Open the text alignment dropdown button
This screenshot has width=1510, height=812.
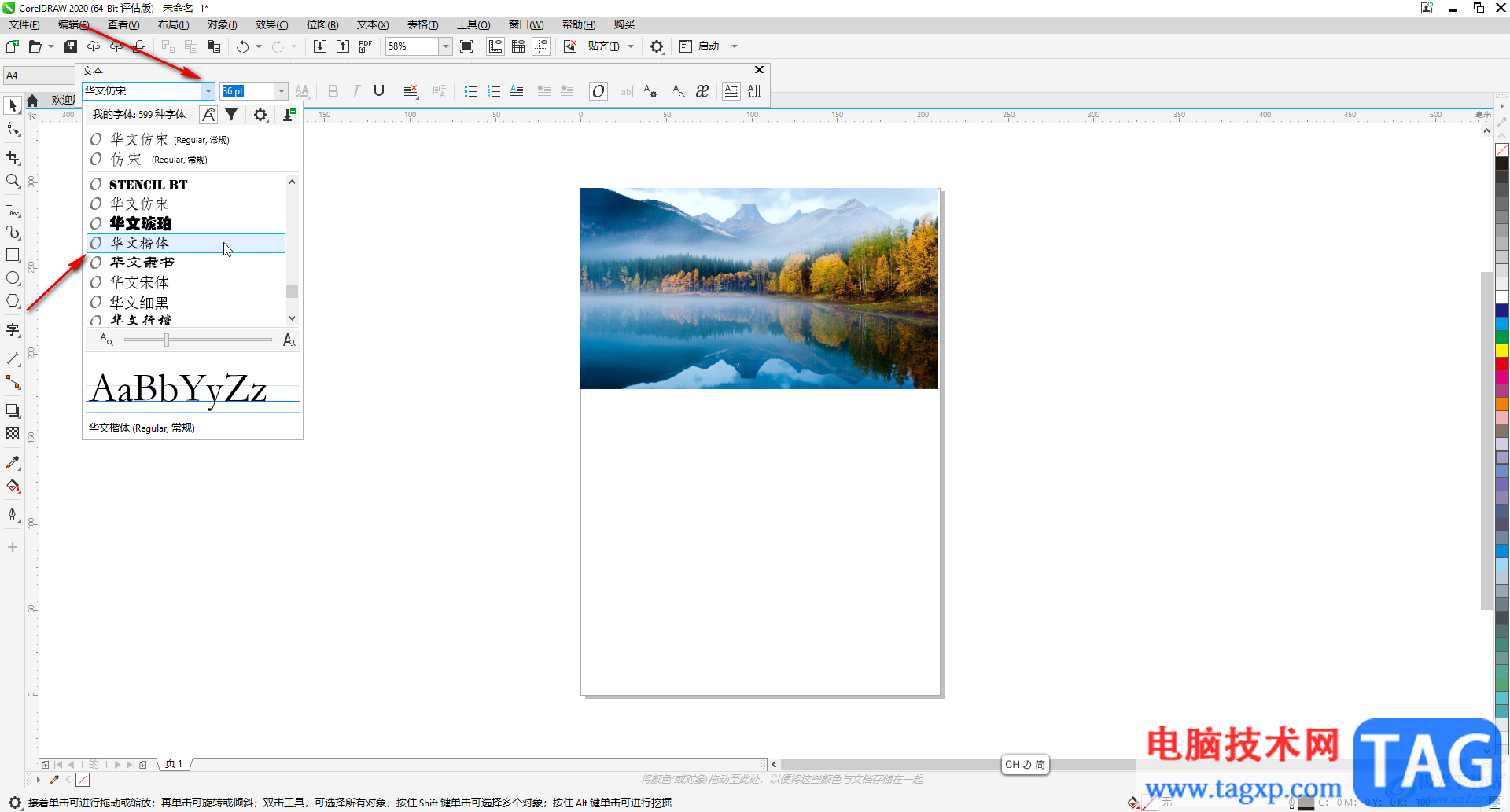click(411, 91)
